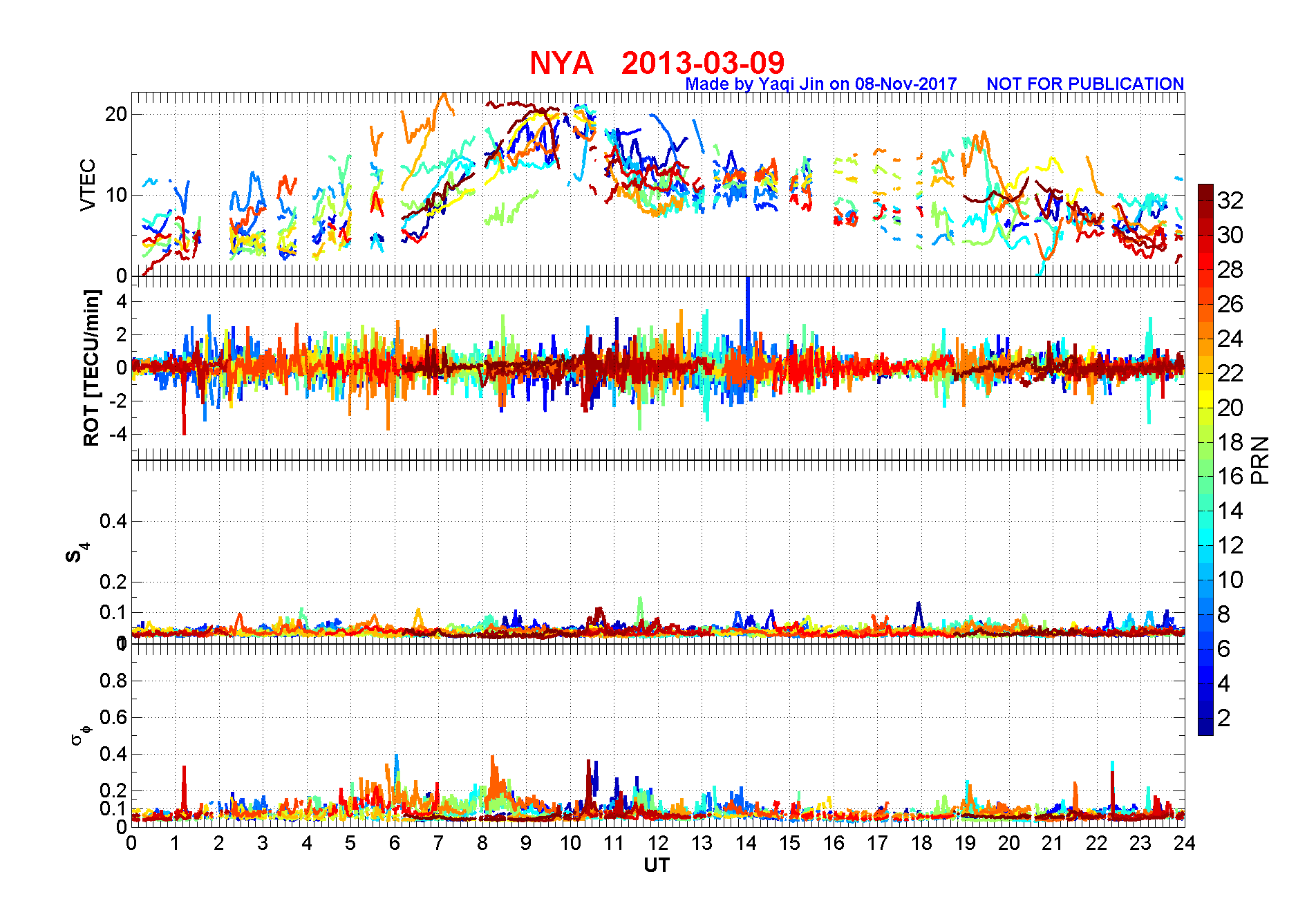Click colorbar tick label 12

pyautogui.click(x=1230, y=545)
